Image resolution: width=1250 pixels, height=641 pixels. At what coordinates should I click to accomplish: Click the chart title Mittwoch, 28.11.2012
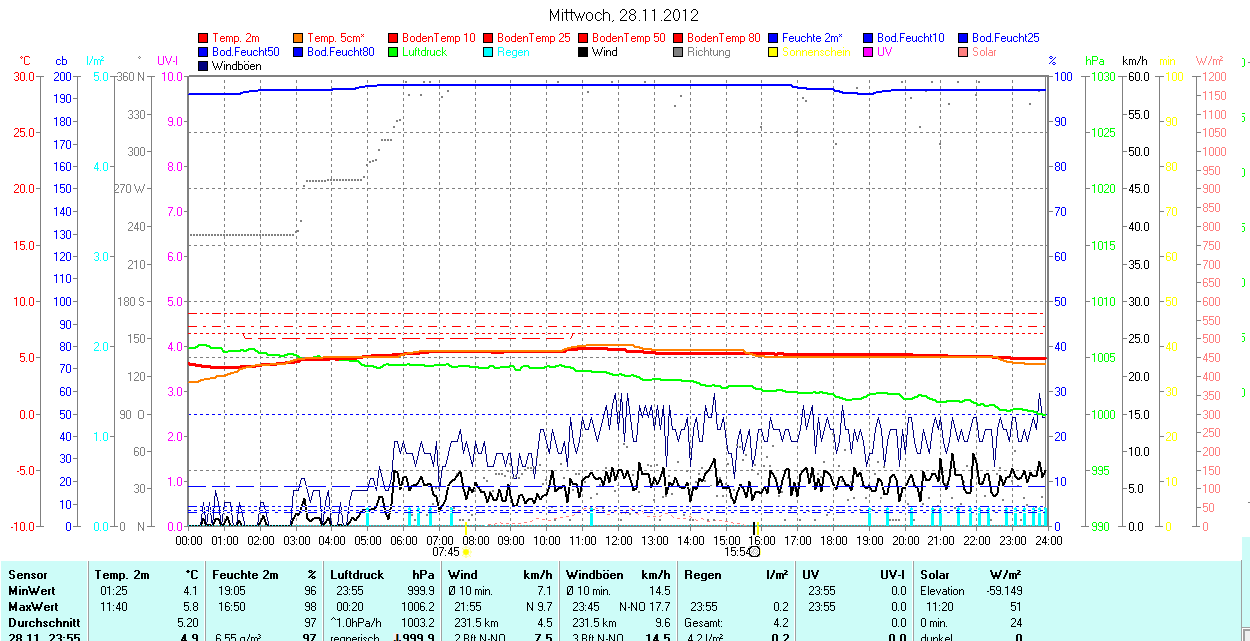[624, 15]
